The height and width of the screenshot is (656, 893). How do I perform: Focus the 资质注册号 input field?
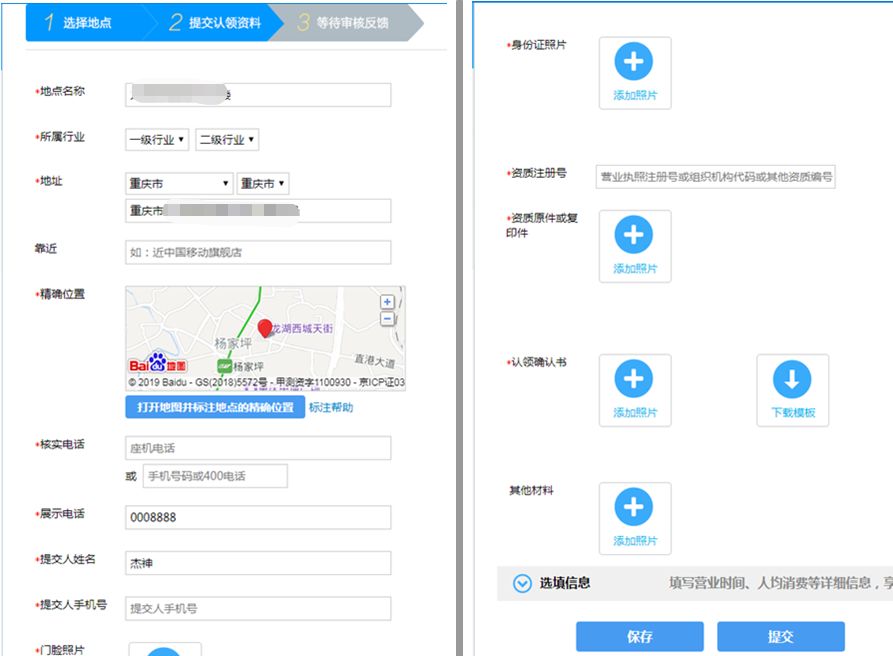716,177
